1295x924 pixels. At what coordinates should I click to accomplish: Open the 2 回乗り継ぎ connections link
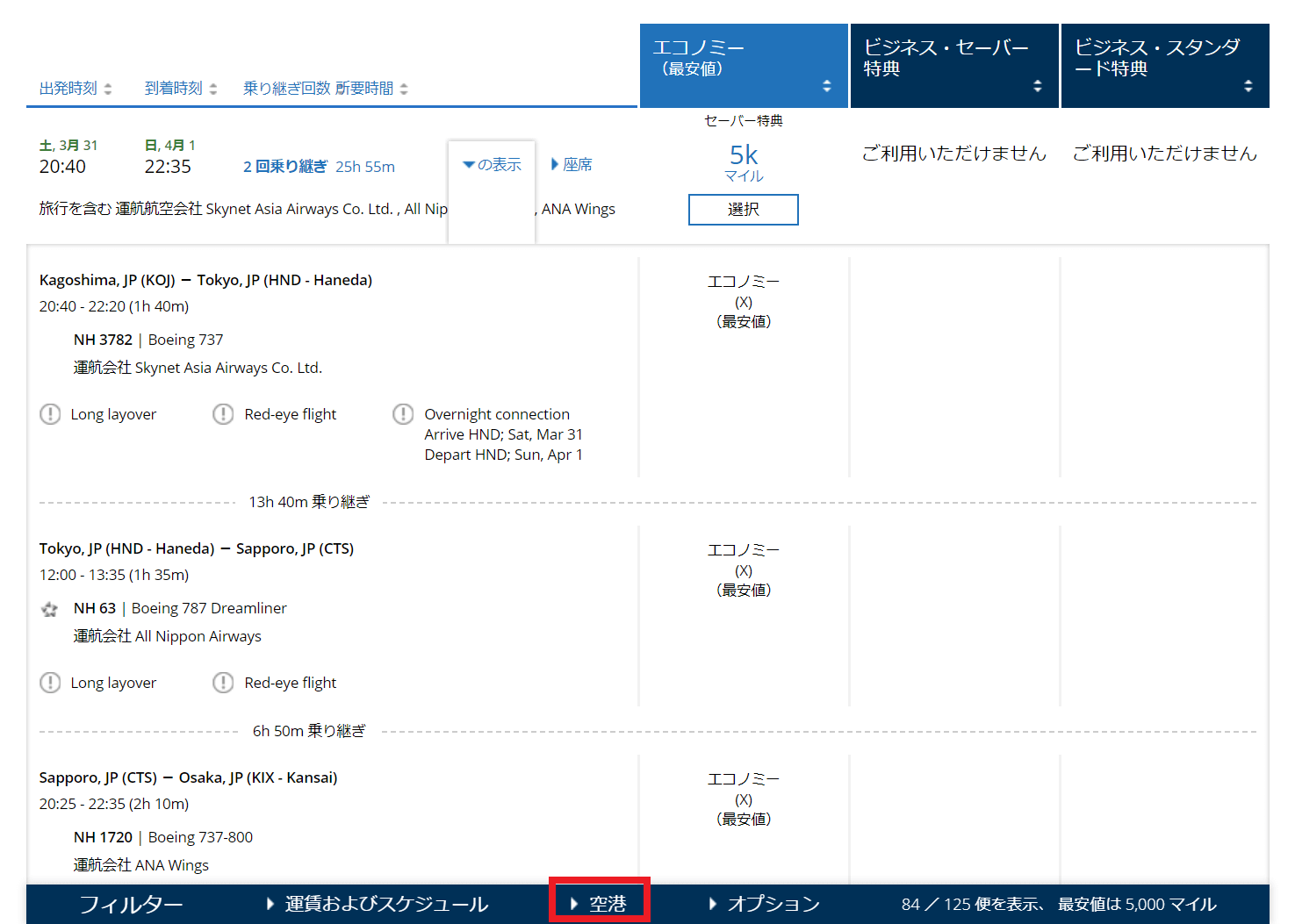(x=284, y=167)
